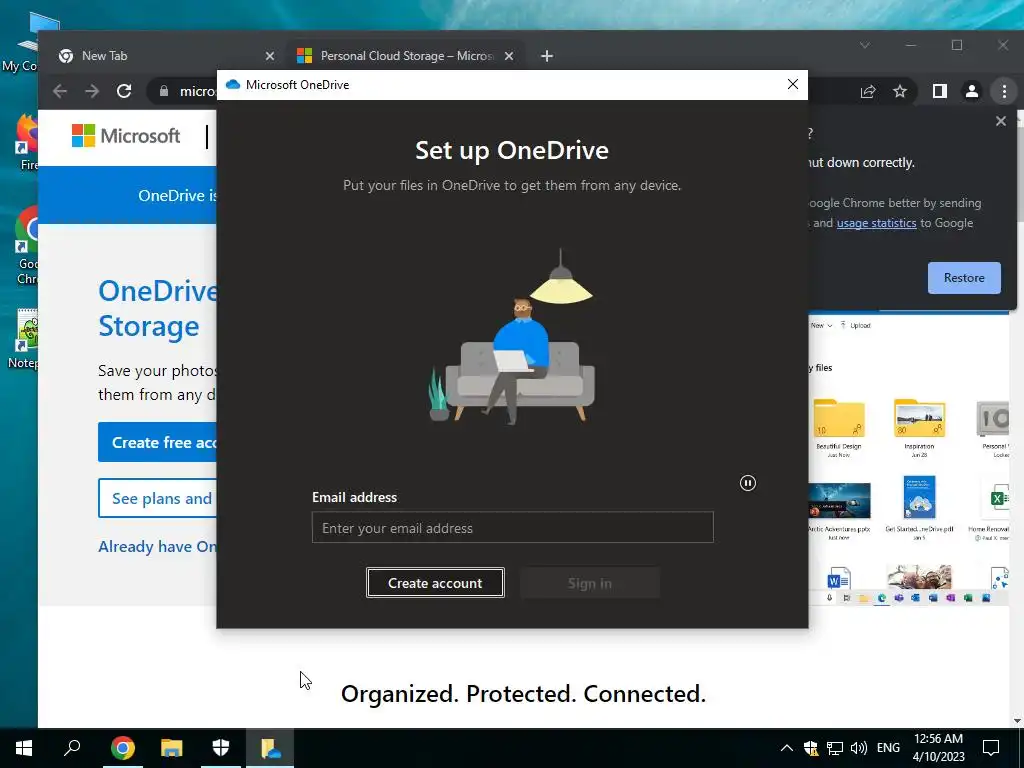Dismiss the Chrome restore bubble
Image resolution: width=1024 pixels, height=768 pixels.
pos(1000,121)
